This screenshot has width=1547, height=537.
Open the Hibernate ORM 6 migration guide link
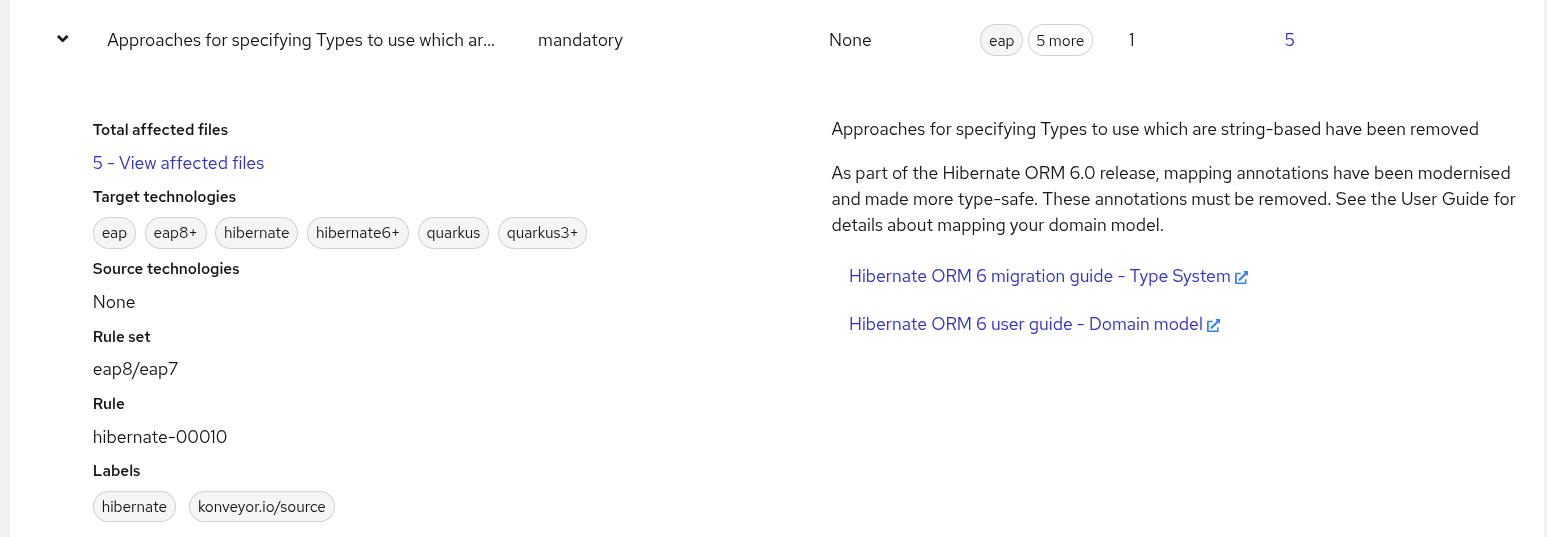coord(1039,276)
